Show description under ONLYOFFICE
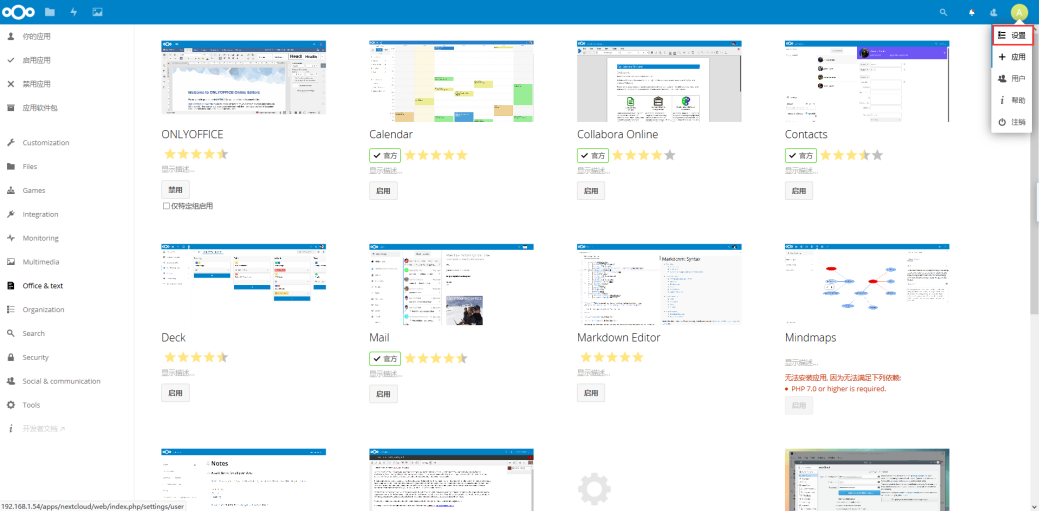1039x511 pixels. click(x=178, y=169)
